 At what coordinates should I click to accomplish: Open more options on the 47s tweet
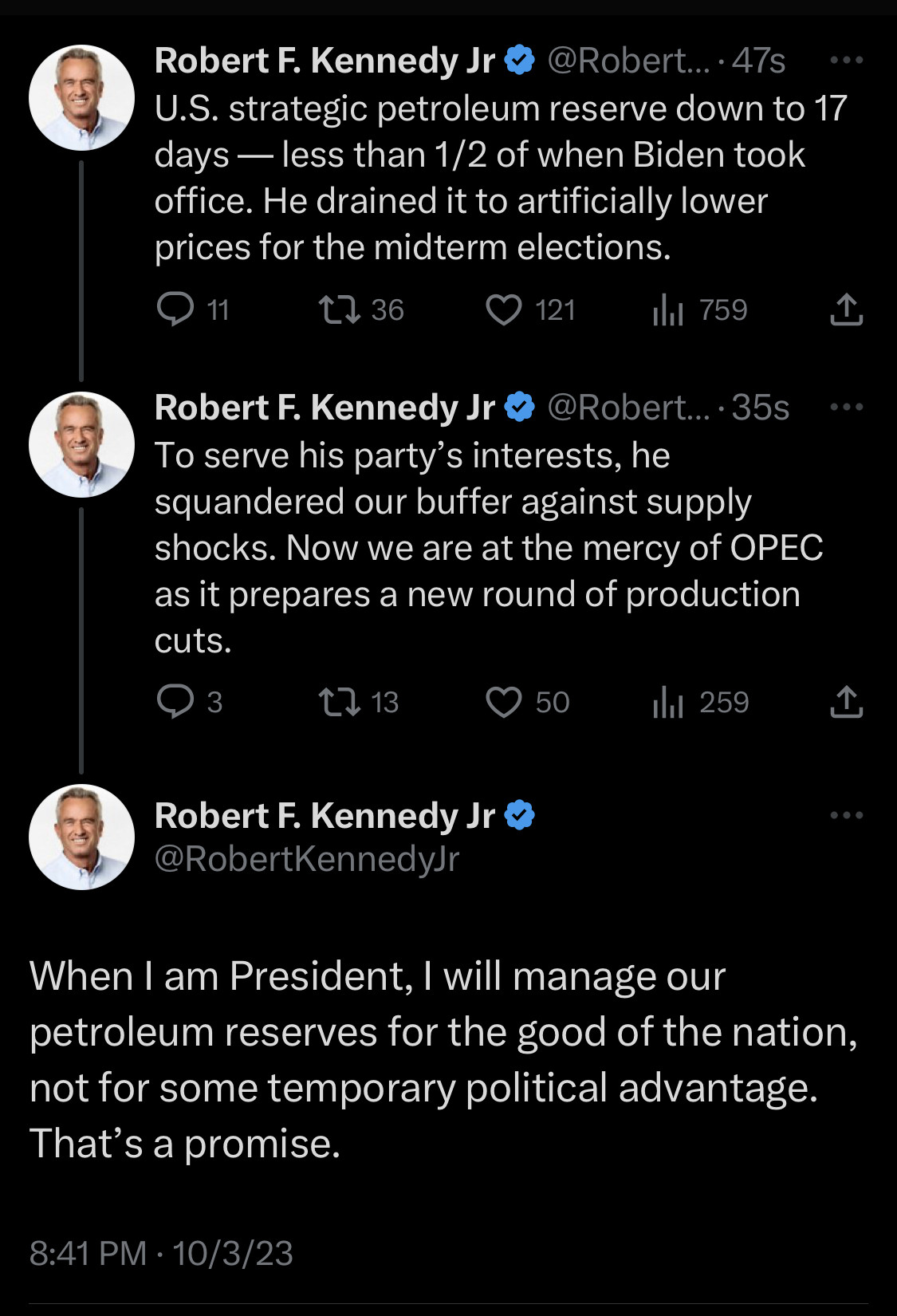pyautogui.click(x=846, y=61)
